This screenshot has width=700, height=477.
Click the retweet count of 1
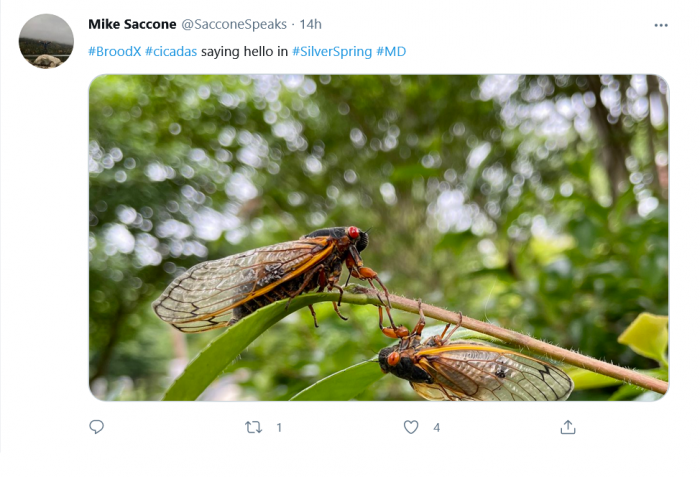point(279,427)
